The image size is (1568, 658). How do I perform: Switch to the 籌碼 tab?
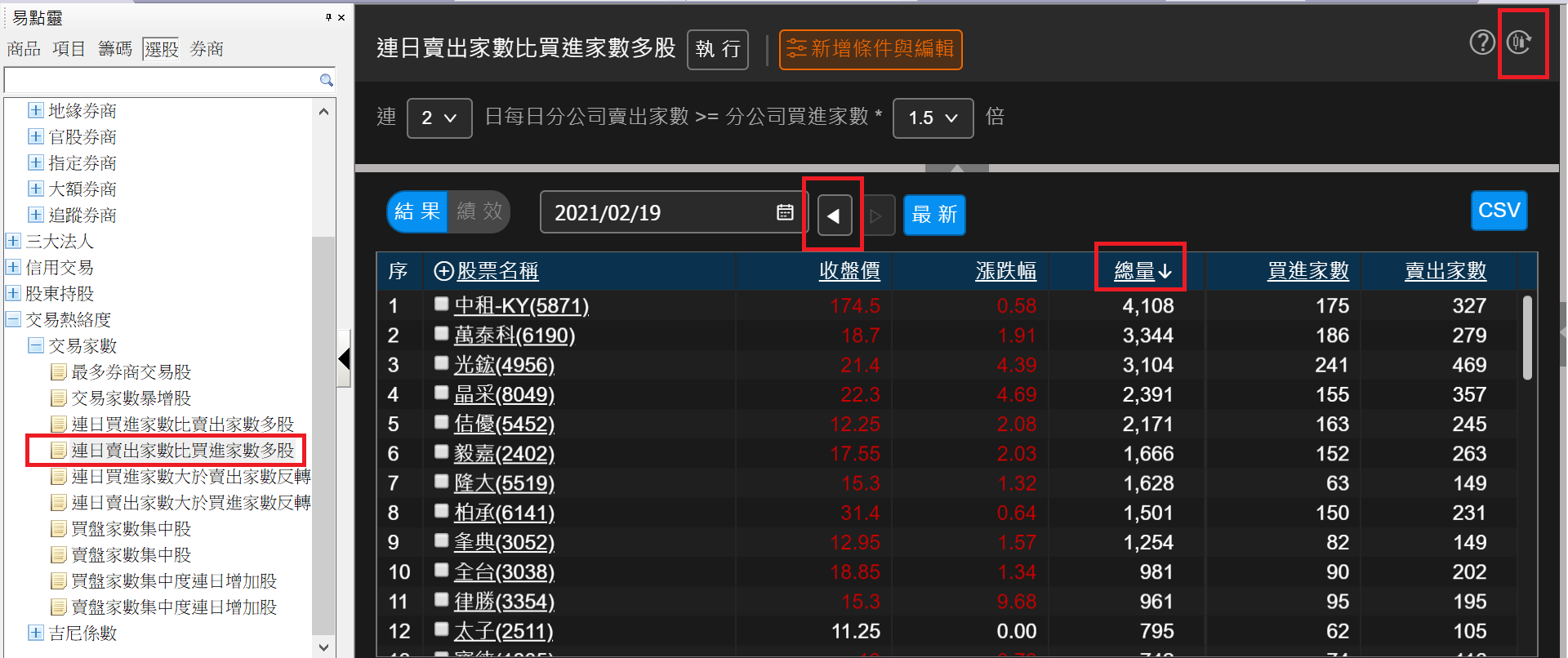click(x=115, y=49)
